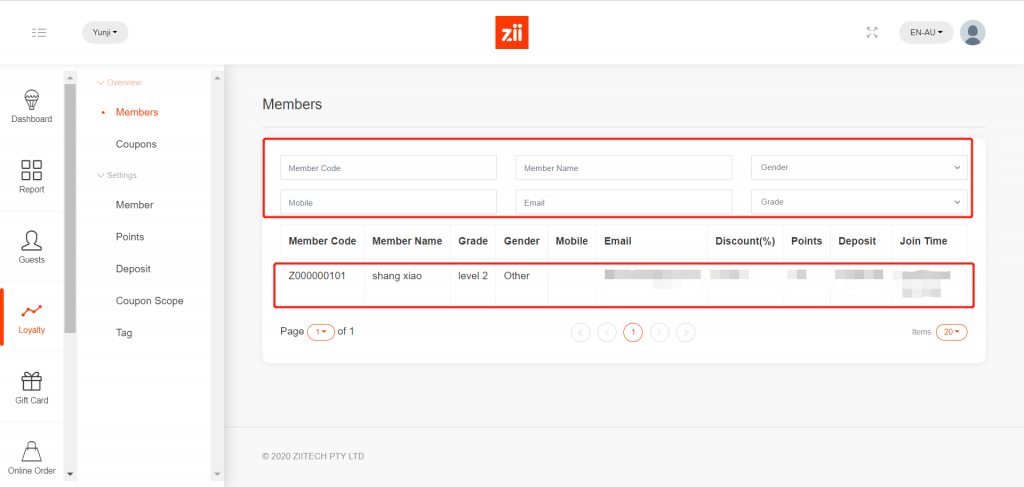This screenshot has height=487, width=1024.
Task: Go to the next page arrow
Action: [659, 332]
